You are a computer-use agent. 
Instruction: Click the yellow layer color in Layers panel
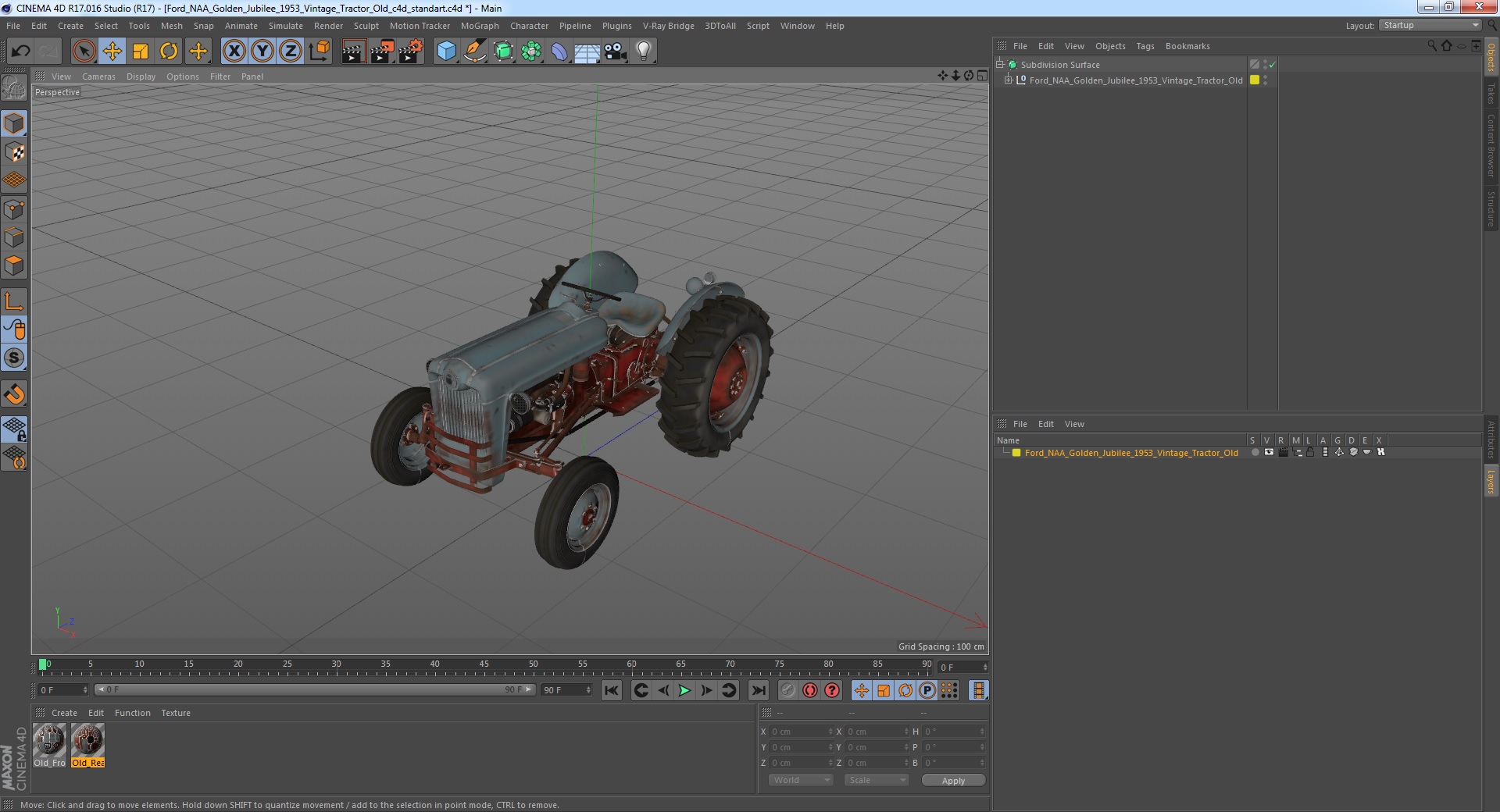[x=1016, y=453]
